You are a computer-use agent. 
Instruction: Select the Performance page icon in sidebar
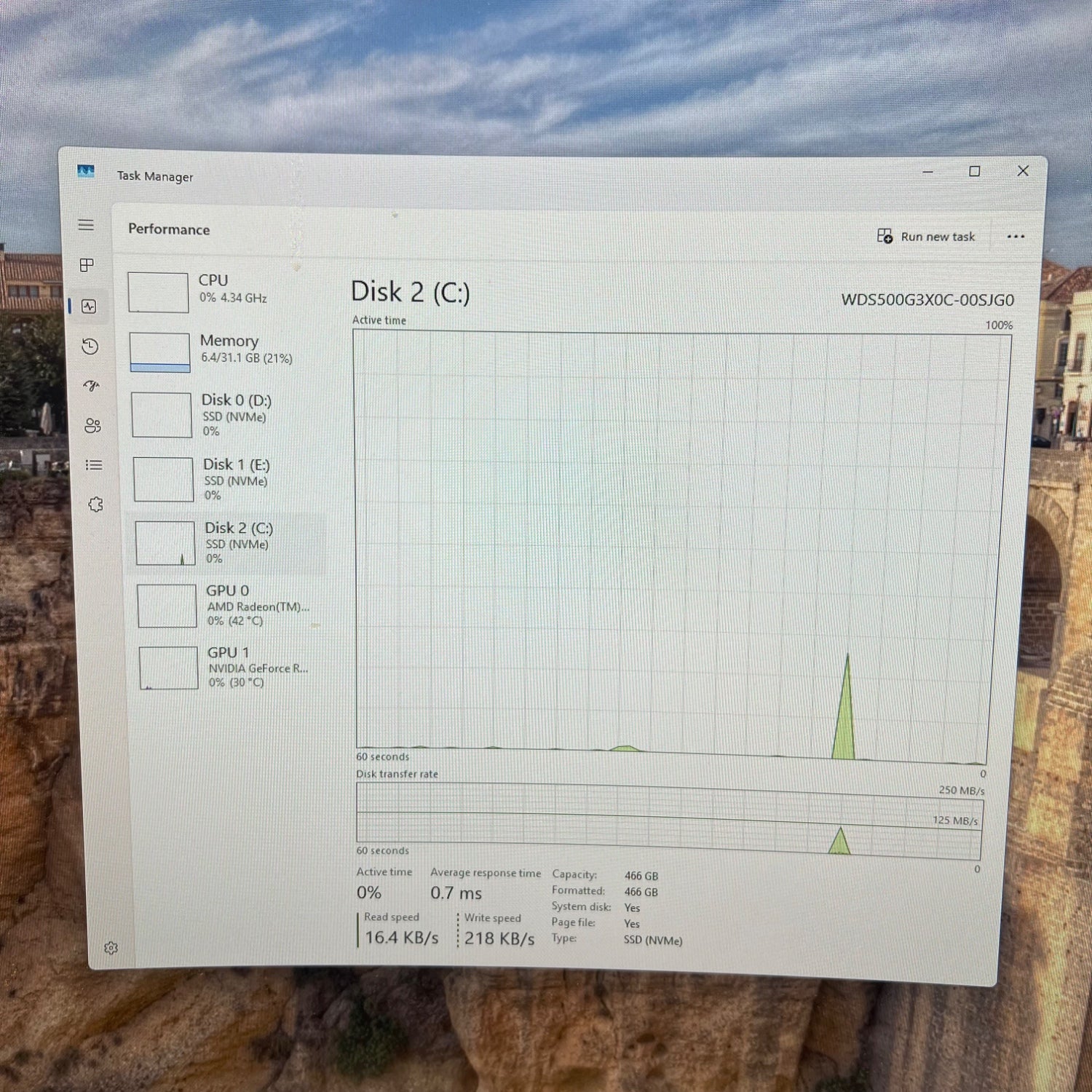click(x=89, y=306)
